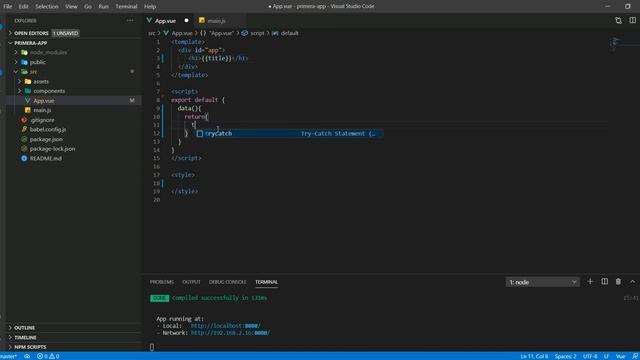640x360 pixels.
Task: Click the feedback icon in status bar
Action: click(x=635, y=356)
